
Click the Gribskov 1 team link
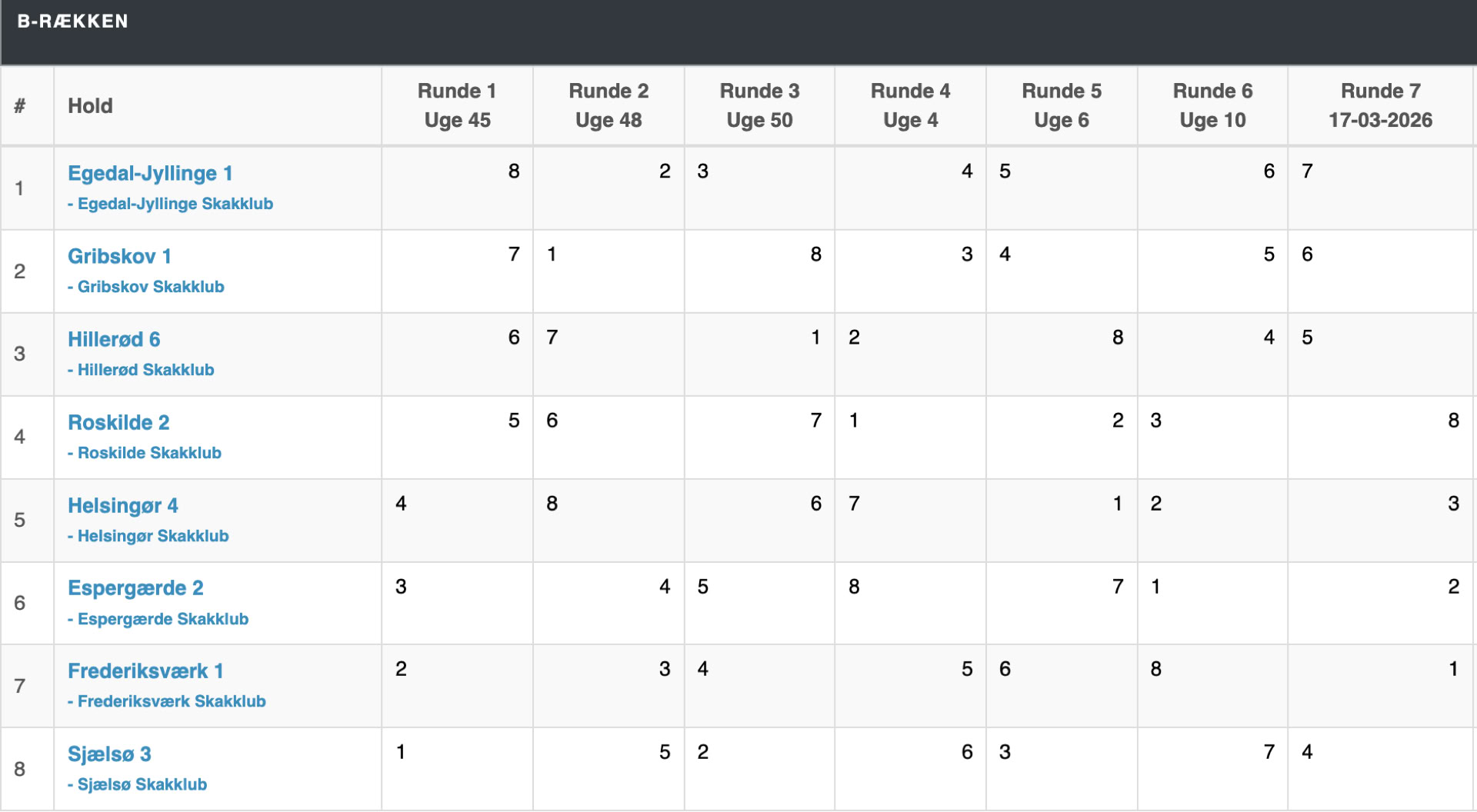click(119, 257)
